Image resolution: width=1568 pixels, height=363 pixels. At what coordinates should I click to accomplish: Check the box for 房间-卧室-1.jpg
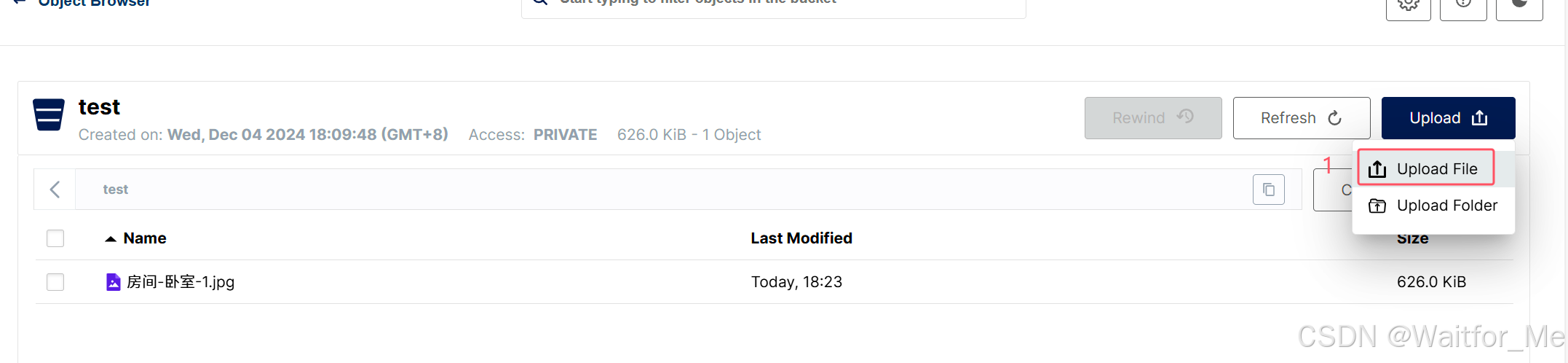[55, 282]
